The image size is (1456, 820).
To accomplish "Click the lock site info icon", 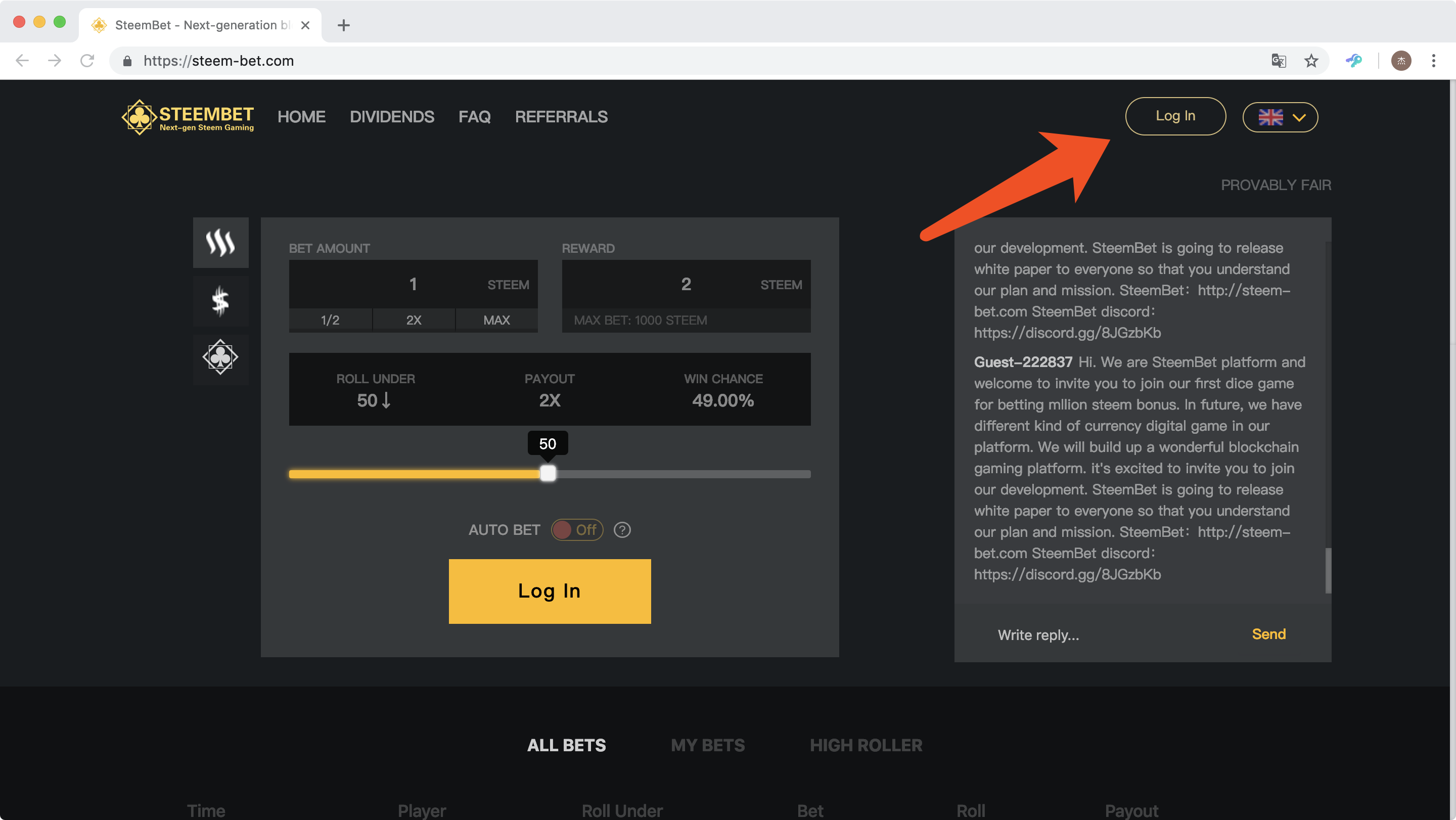I will (127, 61).
